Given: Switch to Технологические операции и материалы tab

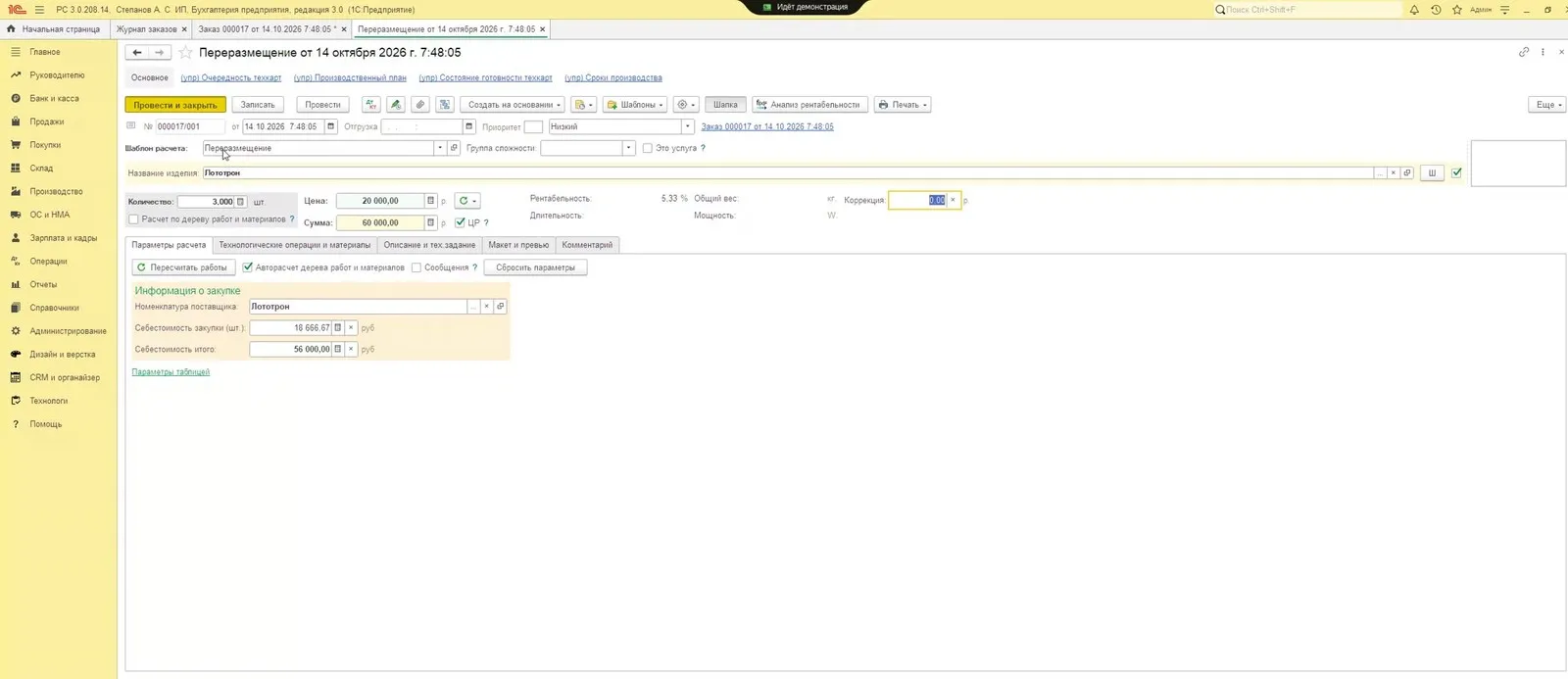Looking at the screenshot, I should [x=295, y=245].
